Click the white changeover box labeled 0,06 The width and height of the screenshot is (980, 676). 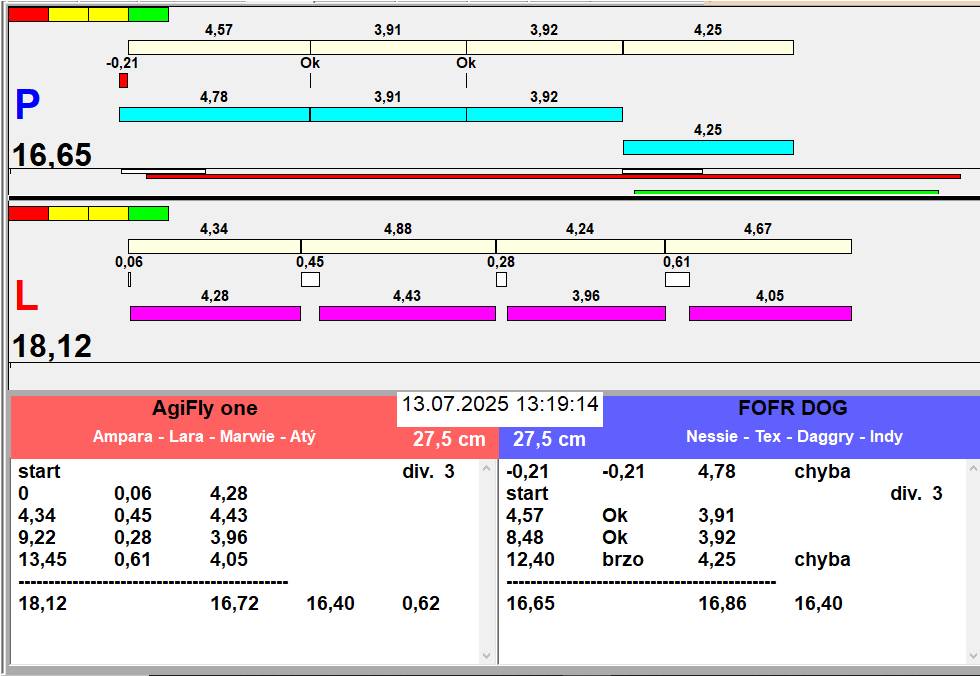click(129, 279)
